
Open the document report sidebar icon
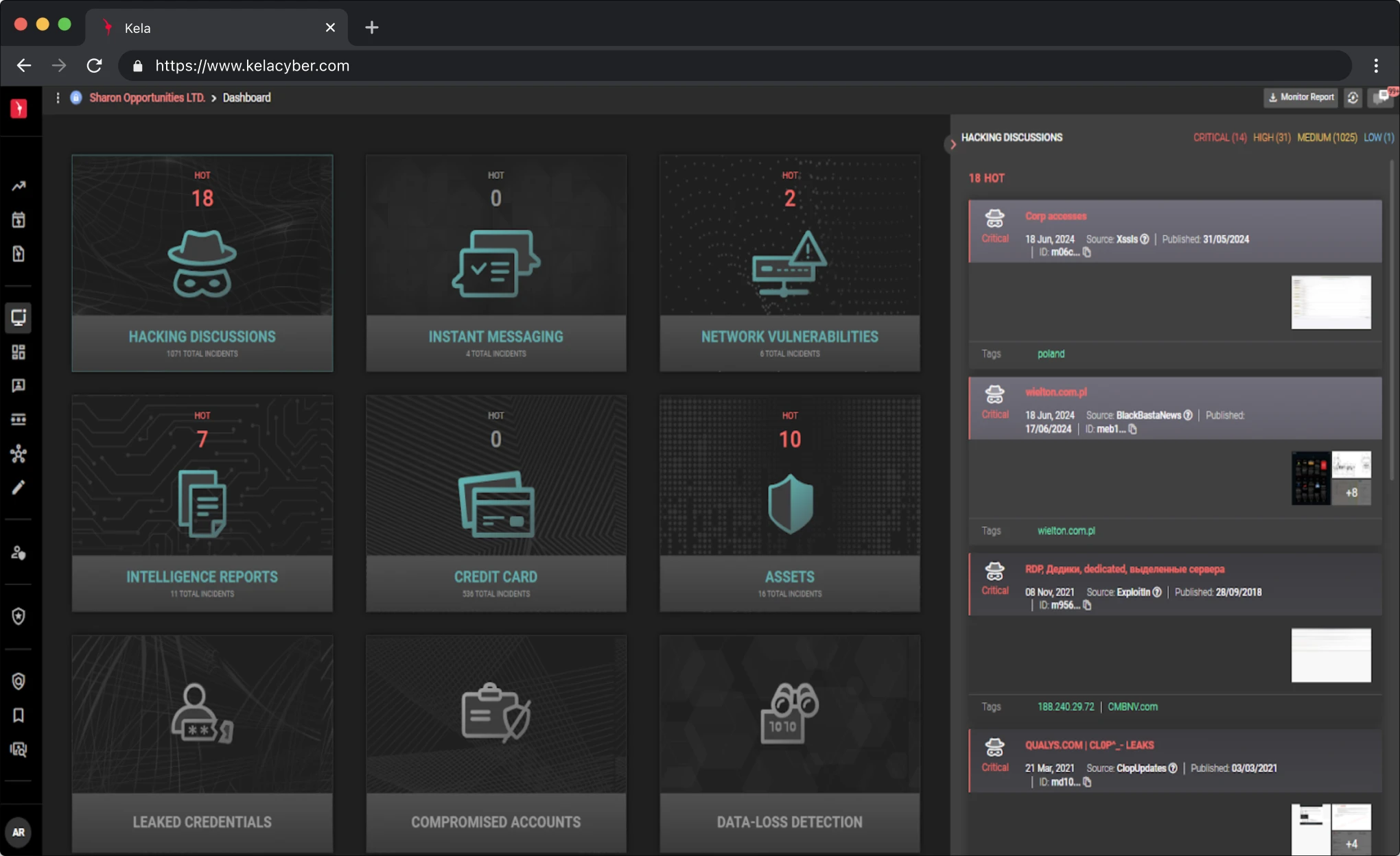tap(19, 254)
